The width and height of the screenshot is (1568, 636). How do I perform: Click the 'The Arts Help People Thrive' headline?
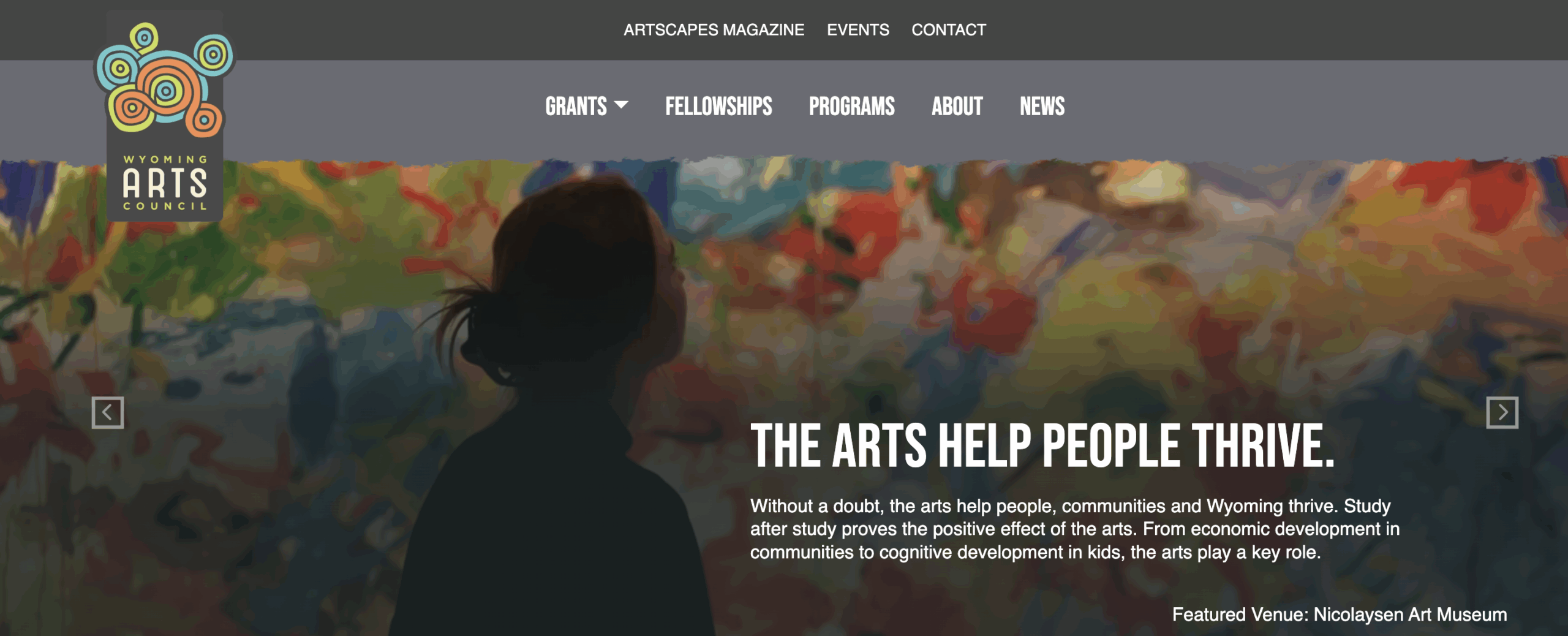point(1042,445)
